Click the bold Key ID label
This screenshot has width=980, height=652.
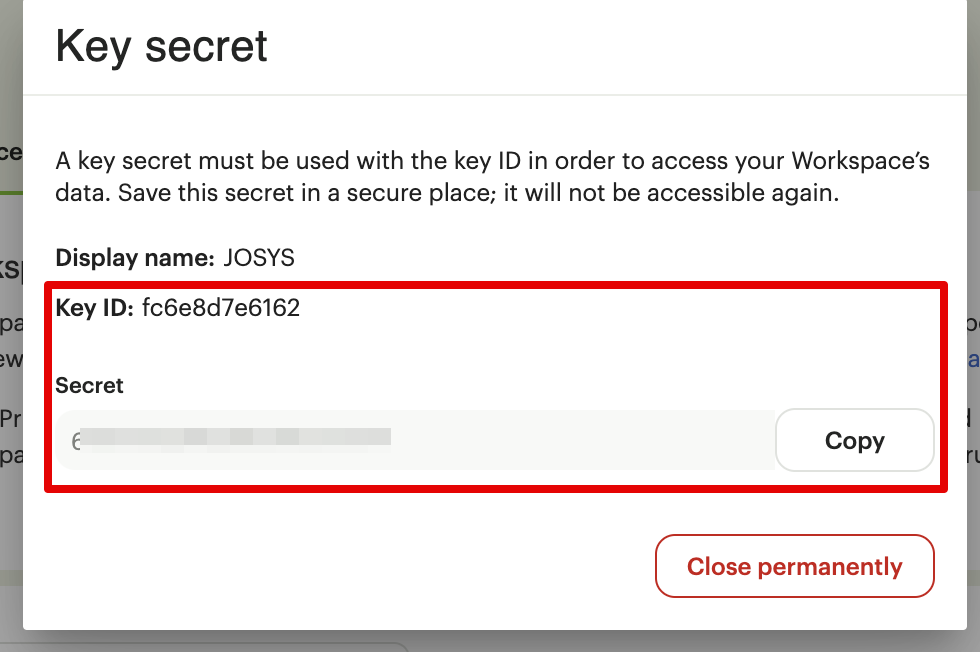[94, 308]
